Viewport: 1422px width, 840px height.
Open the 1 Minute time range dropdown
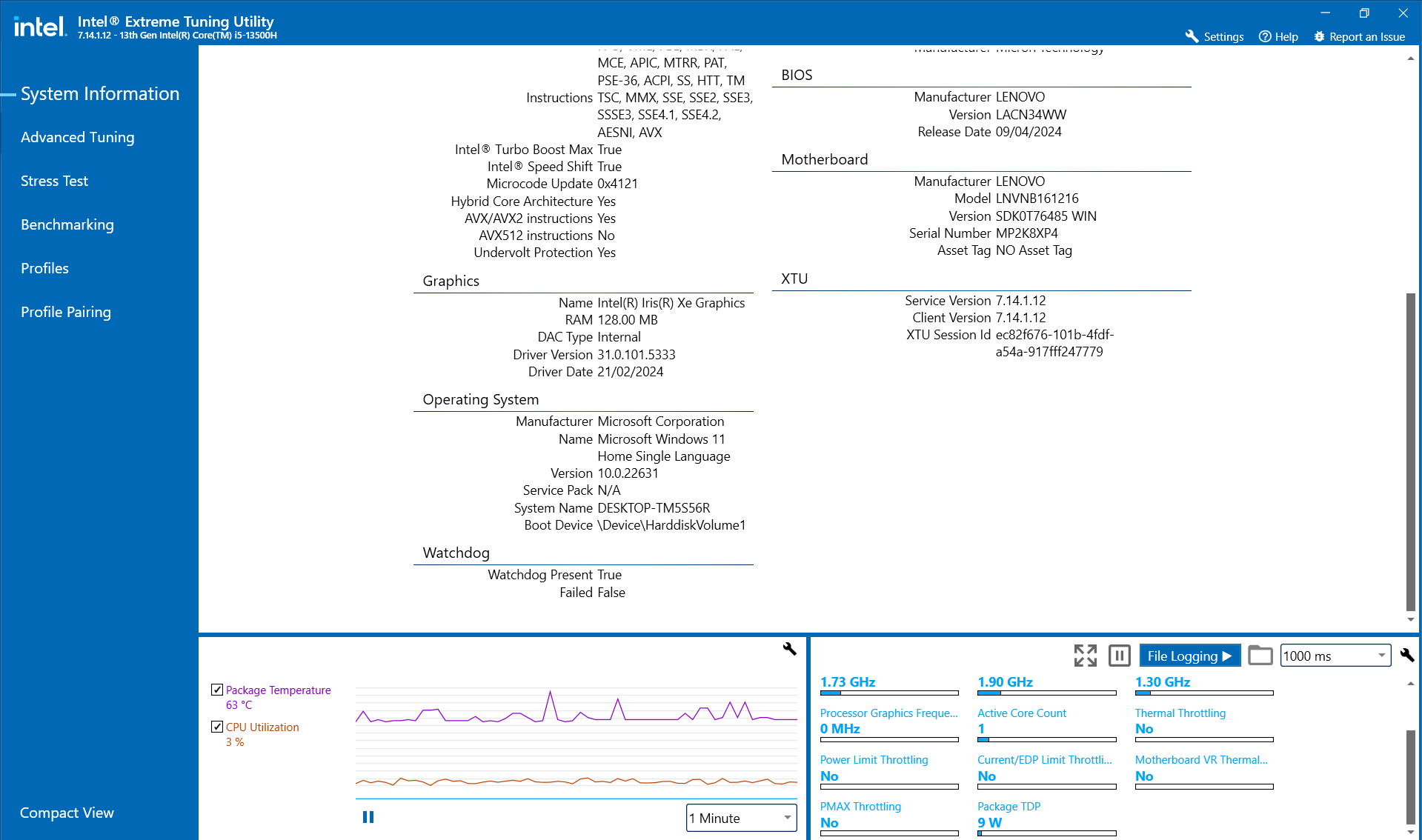point(741,818)
